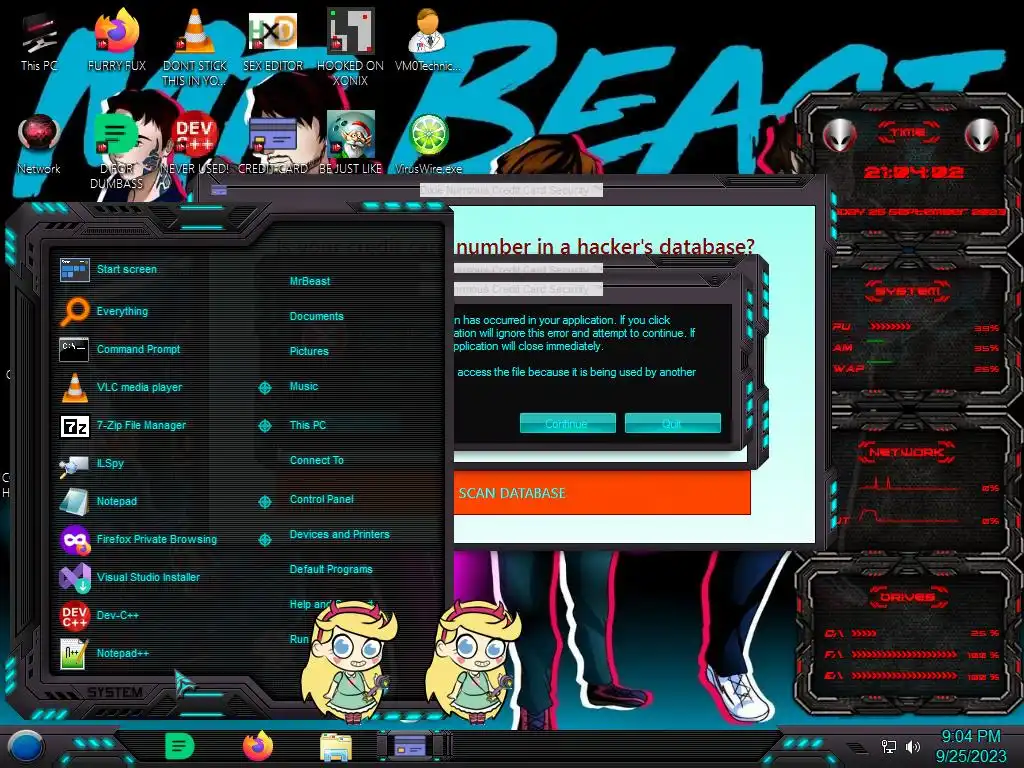This screenshot has width=1024, height=768.
Task: Open the This PC desktop icon
Action: click(39, 42)
